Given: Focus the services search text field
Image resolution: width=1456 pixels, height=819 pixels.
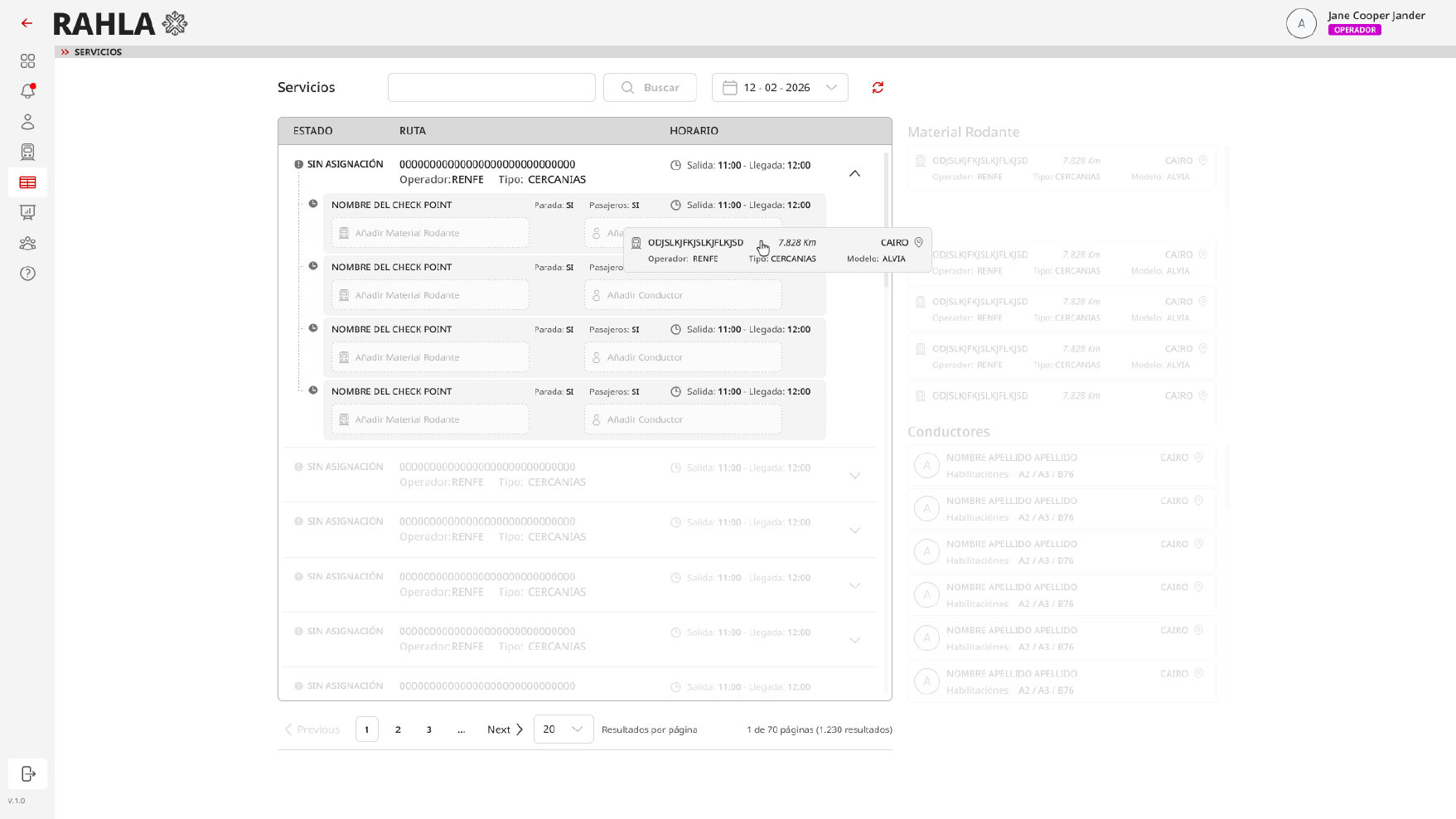Looking at the screenshot, I should (491, 88).
